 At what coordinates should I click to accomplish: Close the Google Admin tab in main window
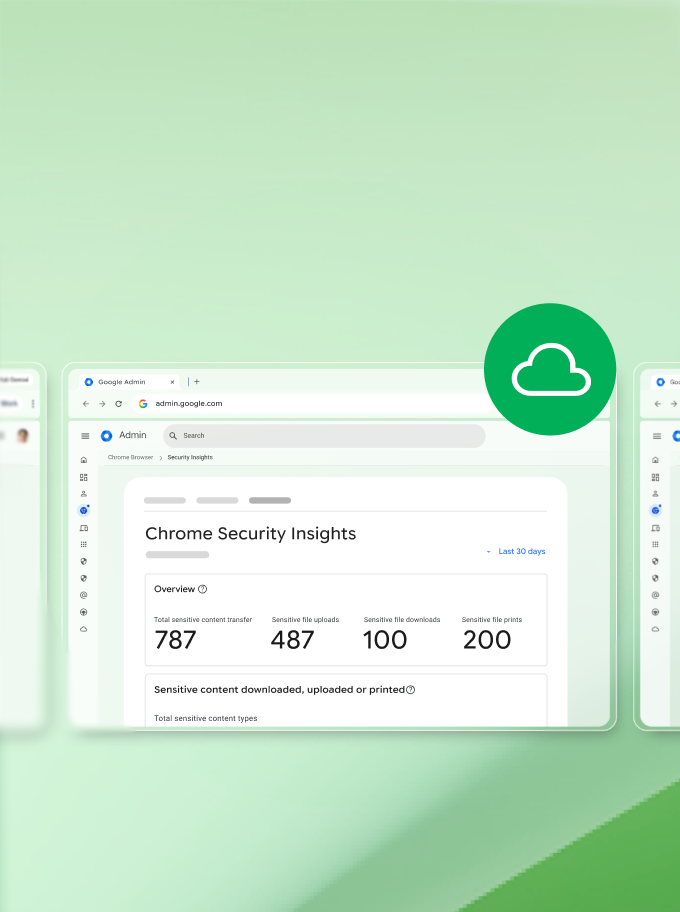tap(172, 382)
